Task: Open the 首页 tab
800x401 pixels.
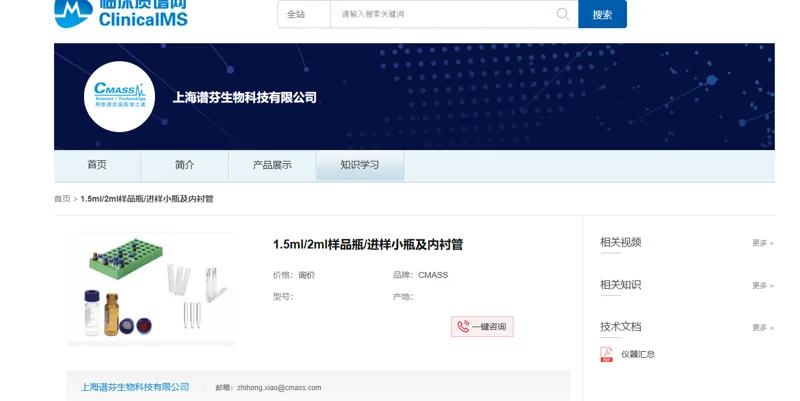Action: [97, 165]
